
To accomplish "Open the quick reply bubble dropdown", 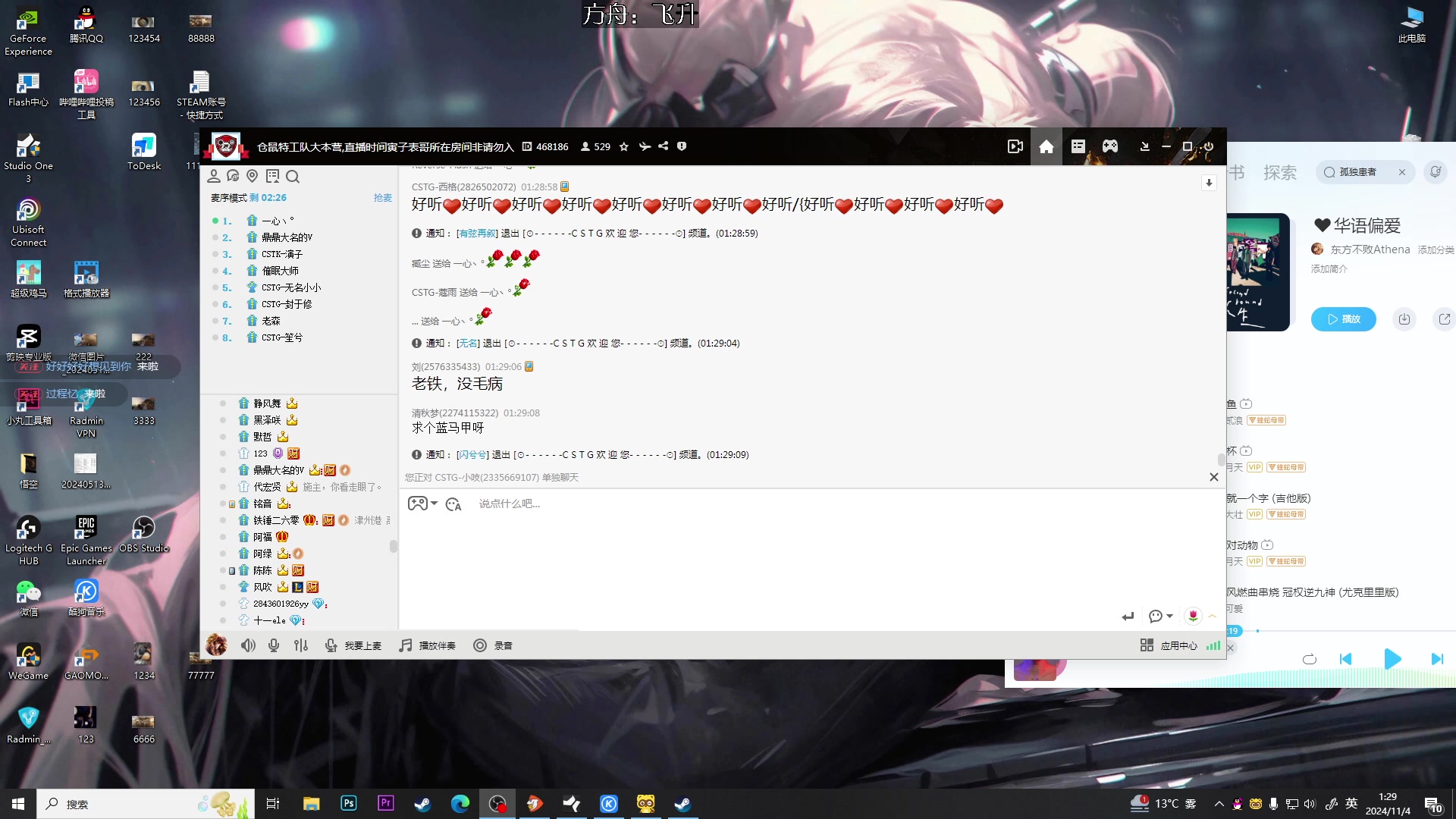I will [x=1160, y=617].
